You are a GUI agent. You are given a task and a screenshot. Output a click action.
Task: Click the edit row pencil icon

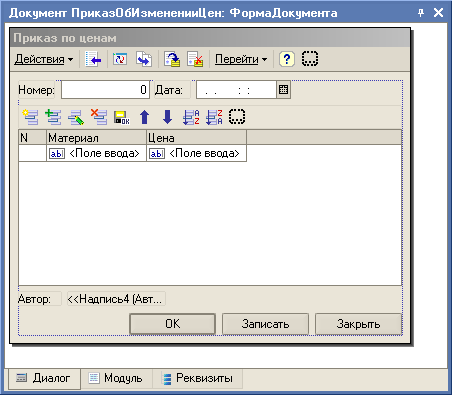(76, 117)
